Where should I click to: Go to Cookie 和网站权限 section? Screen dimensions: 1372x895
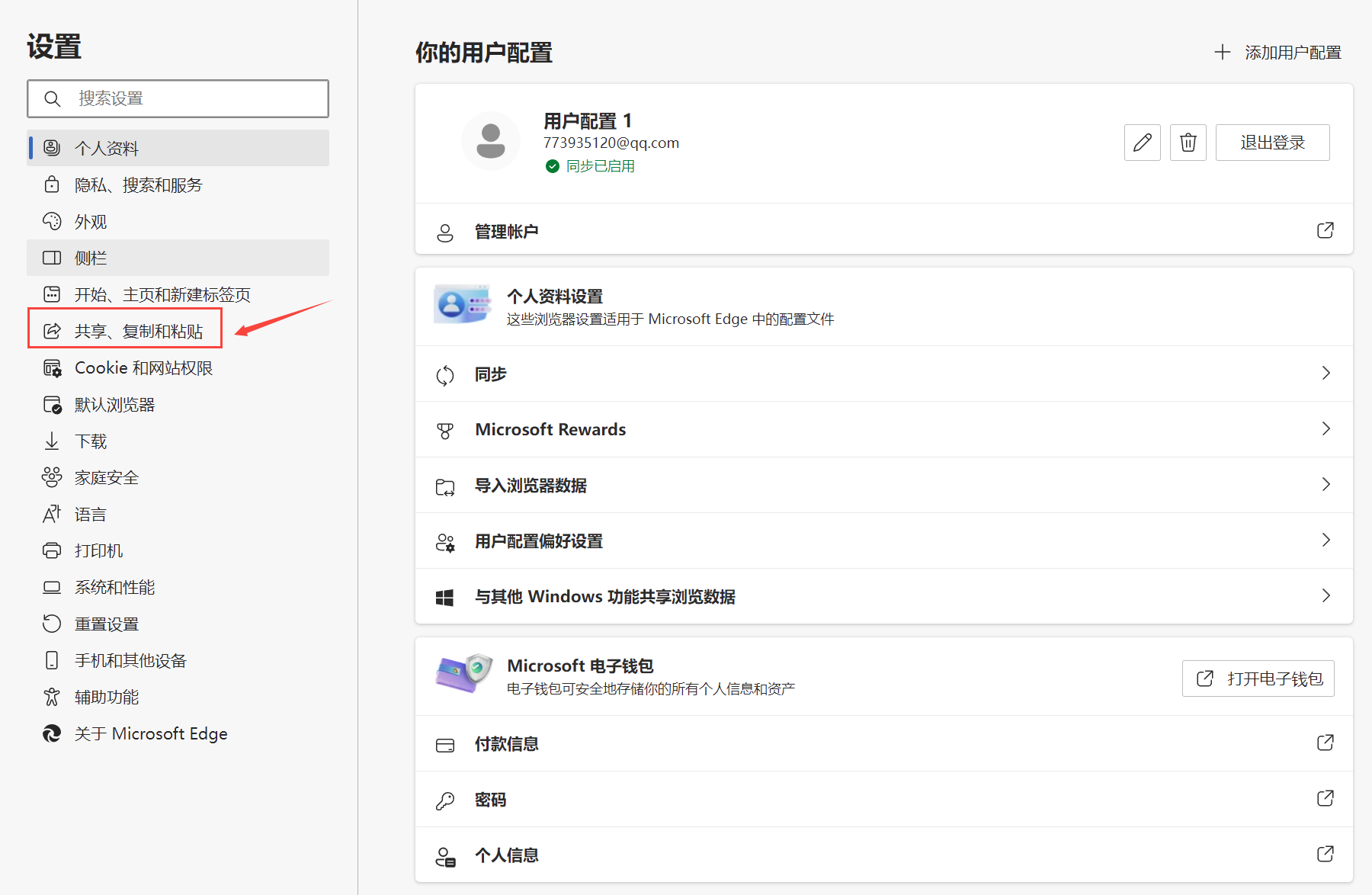(x=143, y=368)
